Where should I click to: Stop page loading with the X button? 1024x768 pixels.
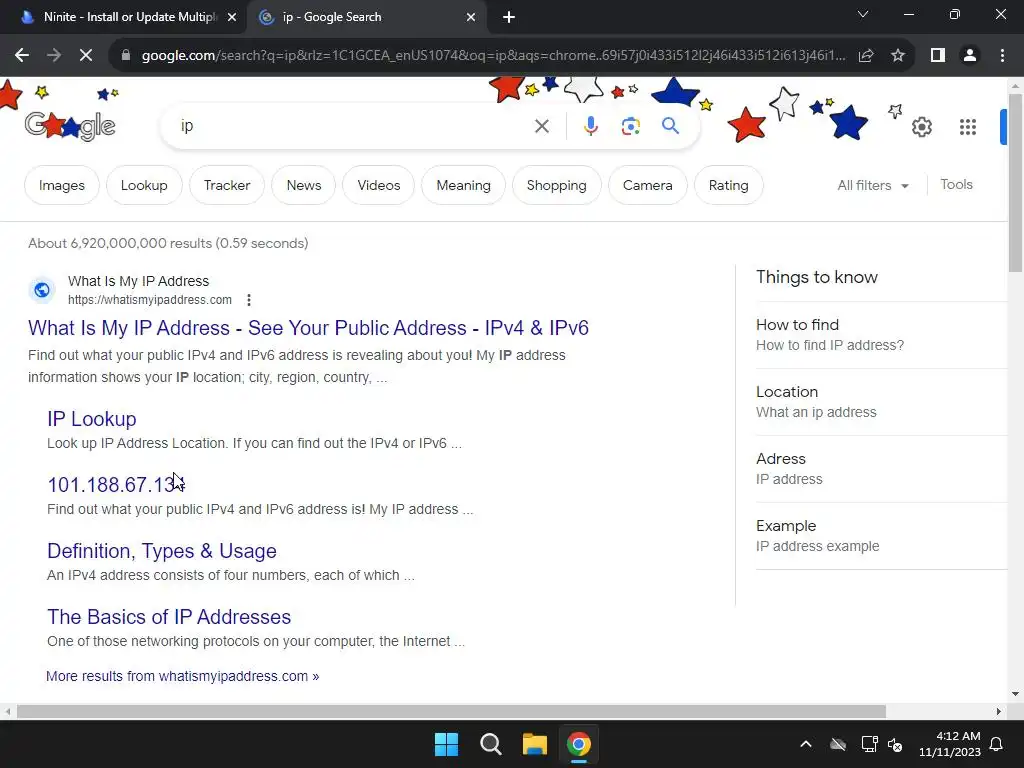pos(86,56)
